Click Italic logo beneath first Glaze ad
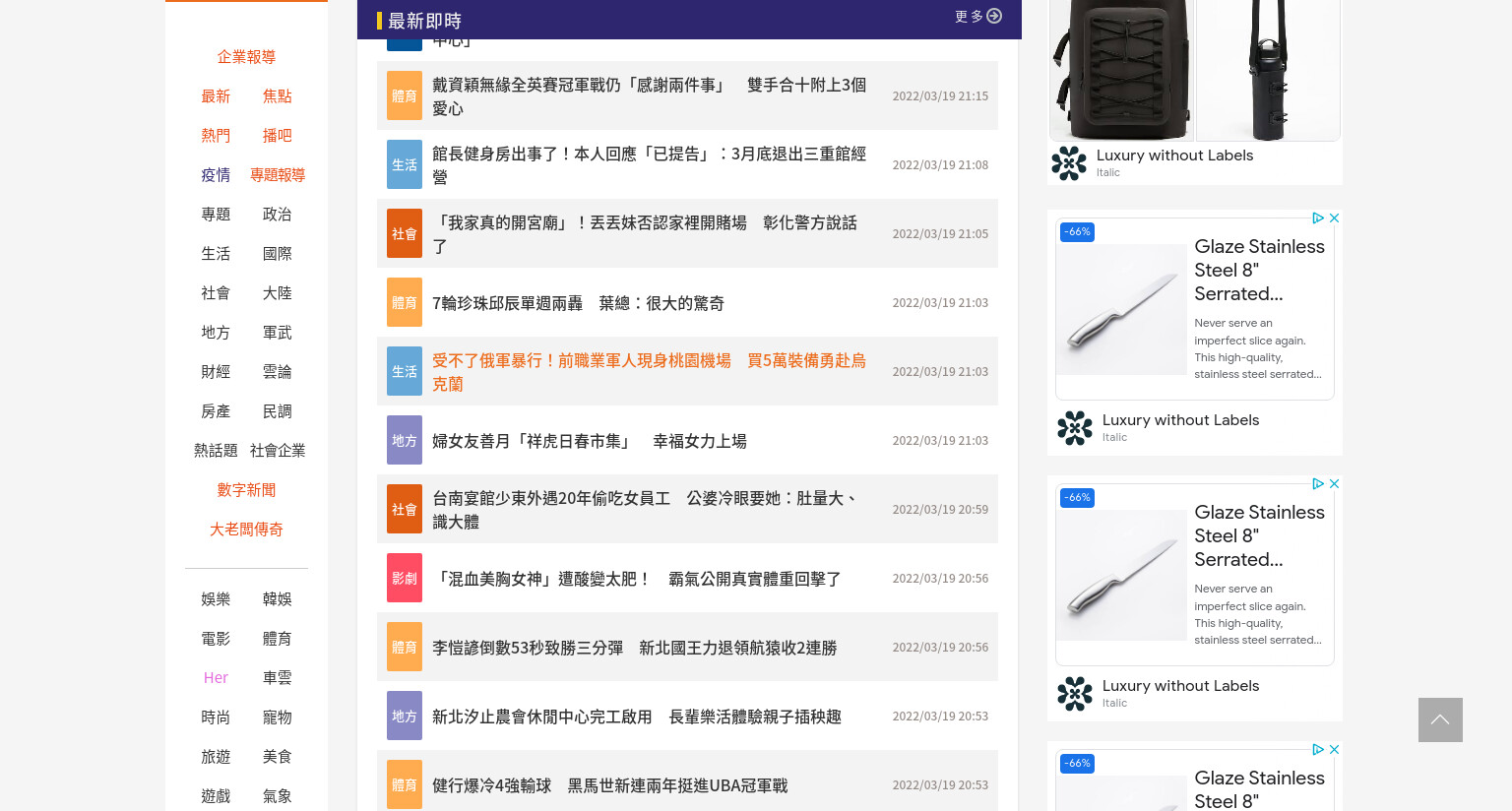The height and width of the screenshot is (811, 1512). (x=1075, y=428)
